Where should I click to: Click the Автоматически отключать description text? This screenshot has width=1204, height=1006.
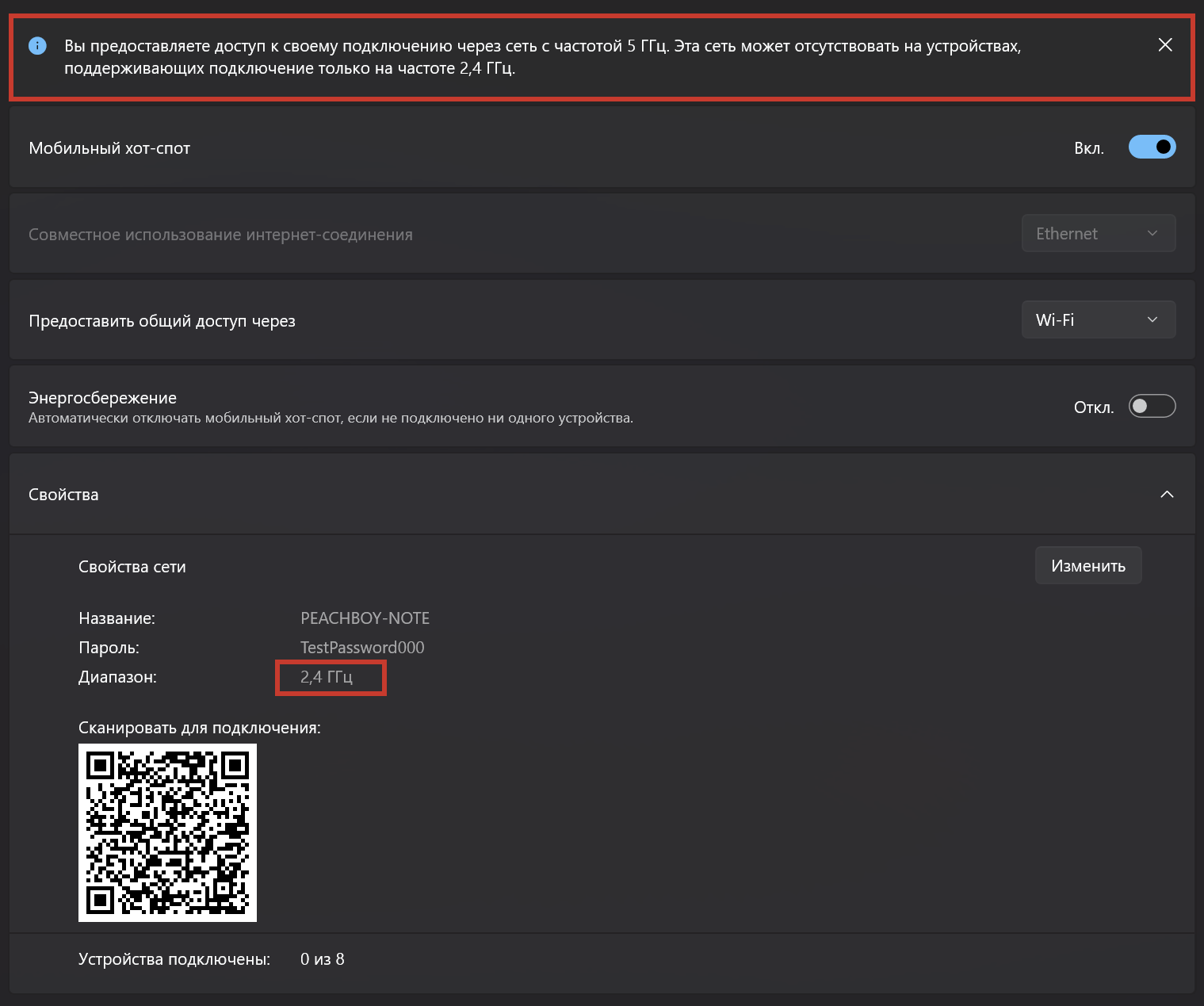331,418
